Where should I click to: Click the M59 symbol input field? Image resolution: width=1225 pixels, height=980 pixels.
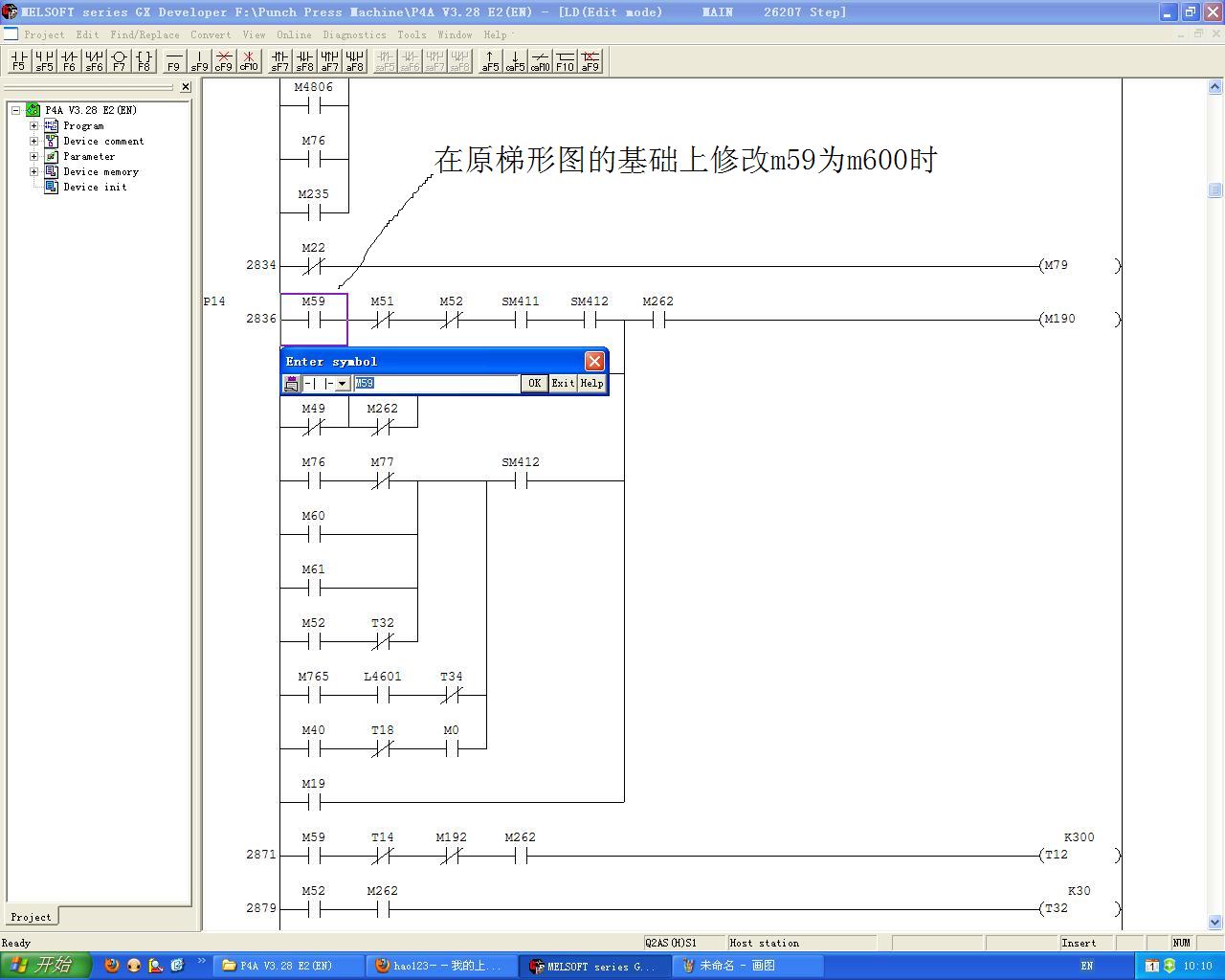pos(436,384)
